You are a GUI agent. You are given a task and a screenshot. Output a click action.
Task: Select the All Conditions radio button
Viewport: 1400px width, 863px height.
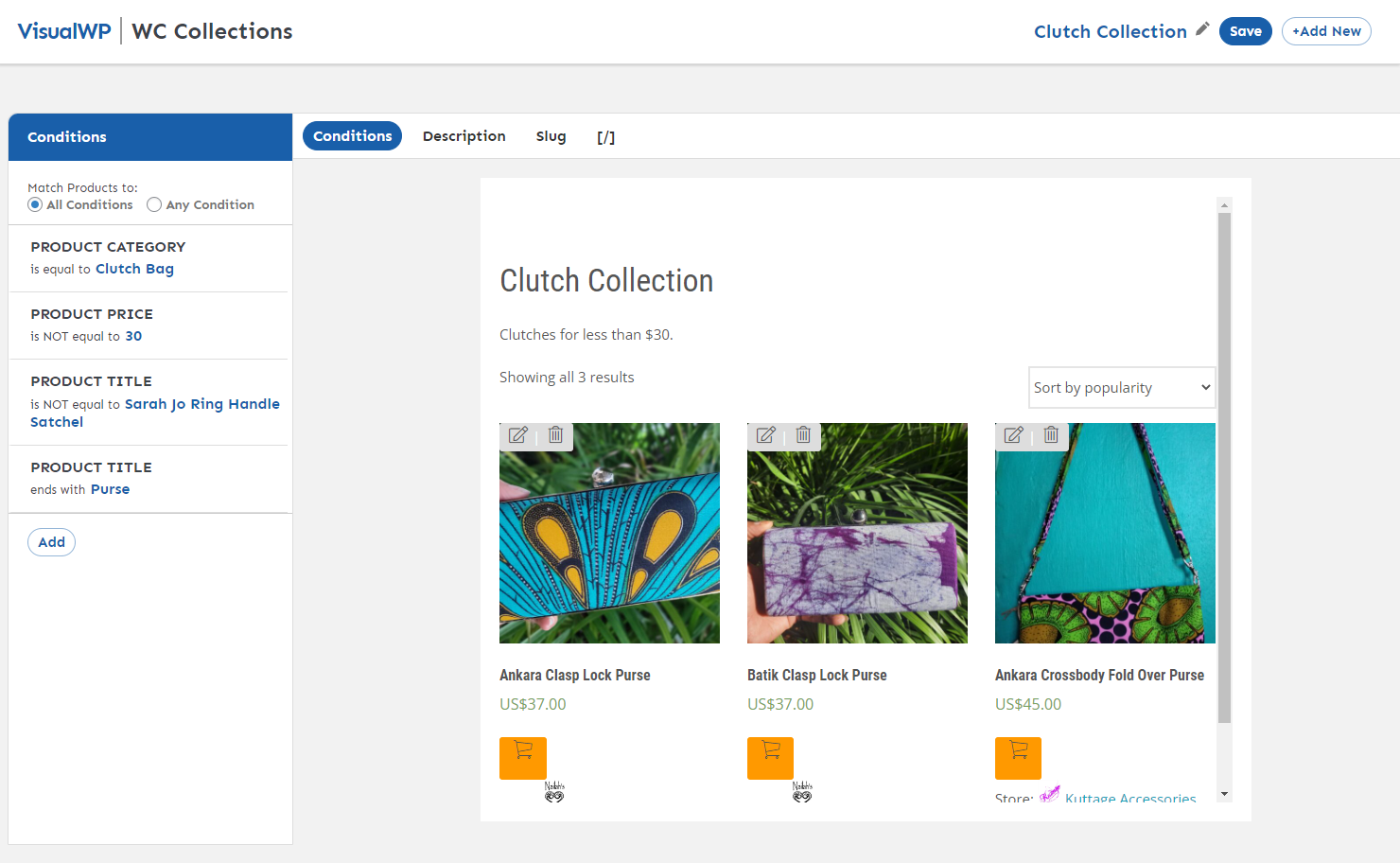34,204
